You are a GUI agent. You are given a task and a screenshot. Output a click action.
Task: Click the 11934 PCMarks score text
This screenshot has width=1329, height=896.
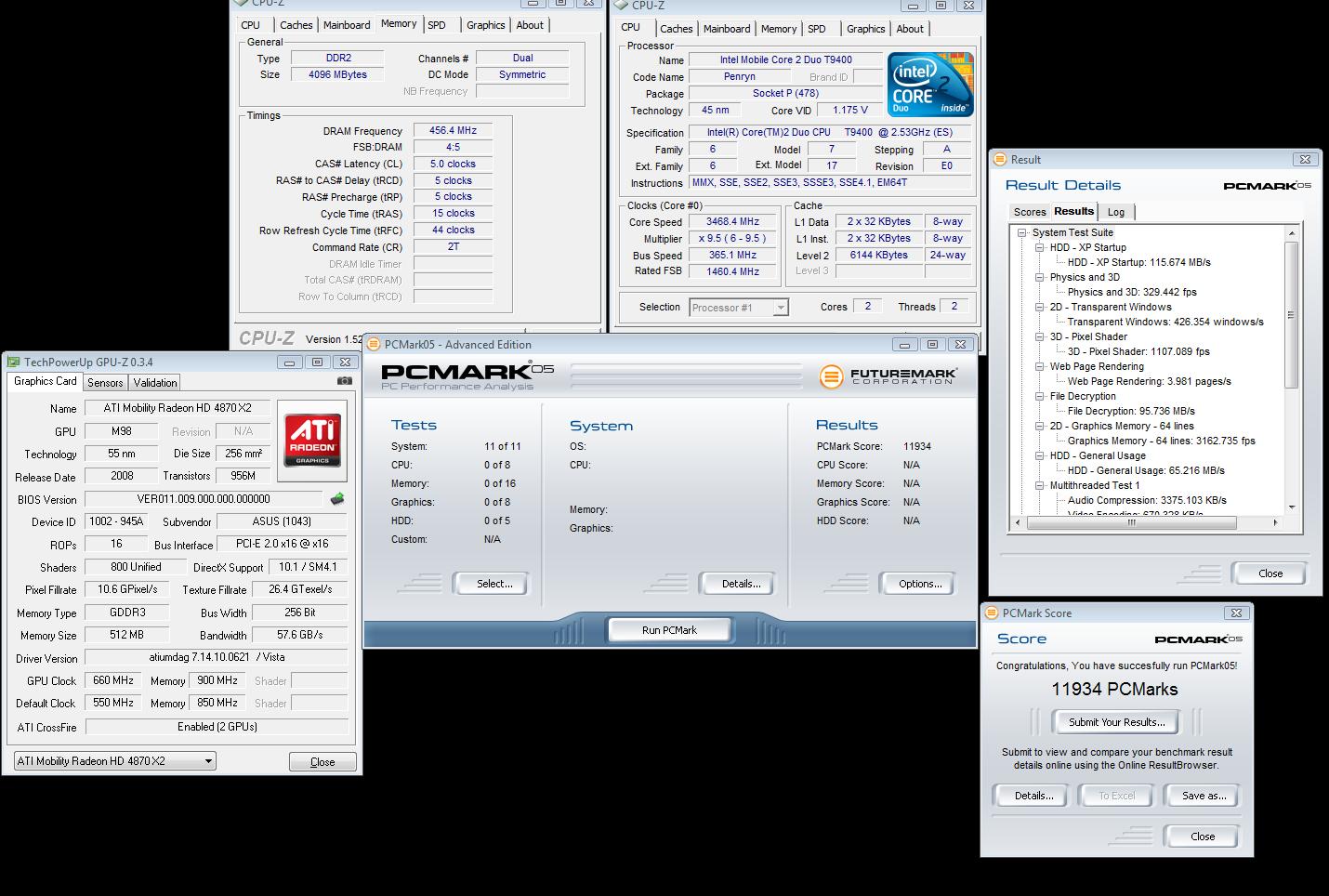click(x=1114, y=690)
